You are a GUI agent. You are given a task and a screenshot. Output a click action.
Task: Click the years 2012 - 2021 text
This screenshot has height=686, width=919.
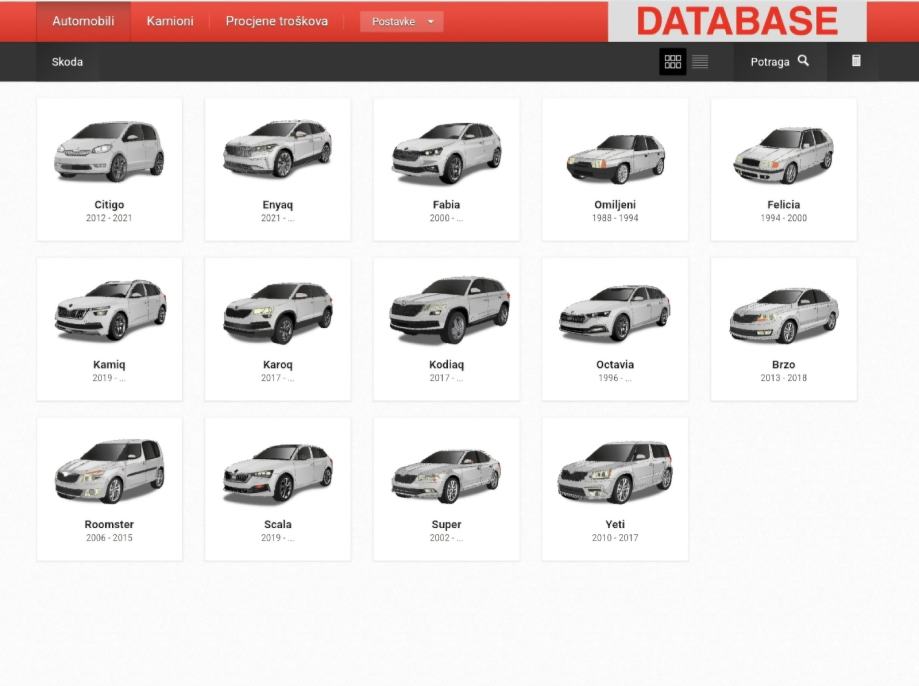pos(109,218)
